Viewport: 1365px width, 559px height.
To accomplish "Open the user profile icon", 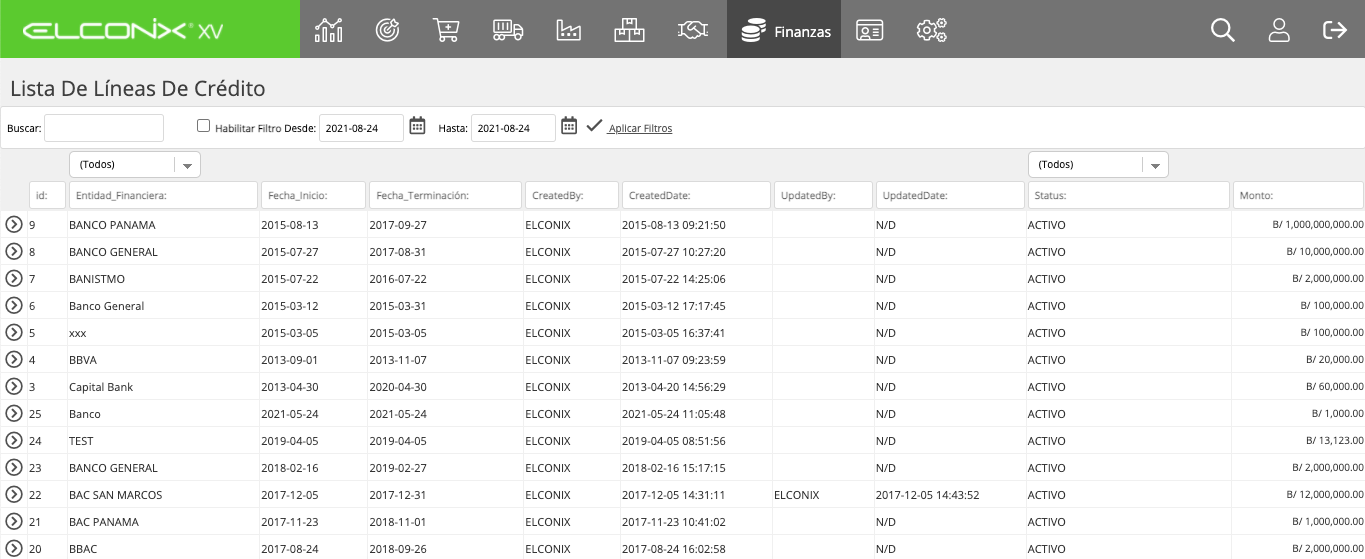I will pos(1279,30).
